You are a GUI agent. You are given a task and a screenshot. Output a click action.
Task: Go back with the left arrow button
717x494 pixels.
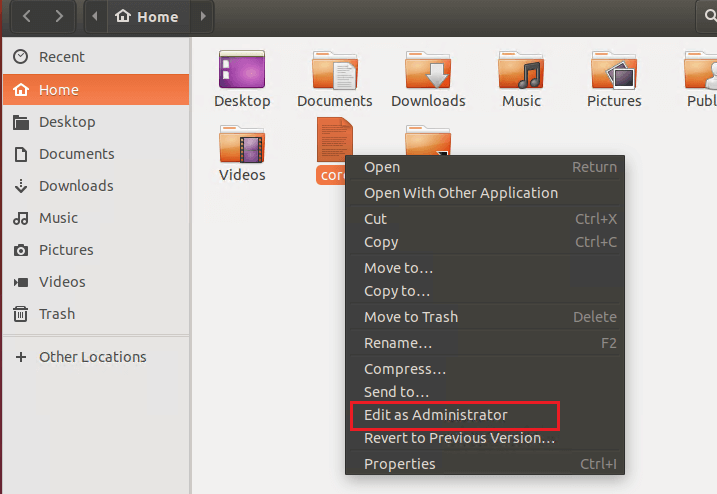pyautogui.click(x=27, y=16)
